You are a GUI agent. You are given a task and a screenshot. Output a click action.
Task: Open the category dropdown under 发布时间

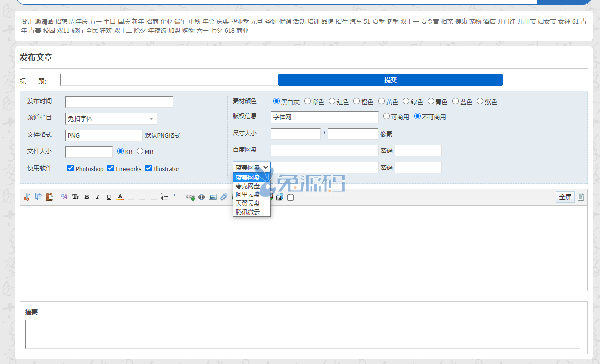coord(111,119)
